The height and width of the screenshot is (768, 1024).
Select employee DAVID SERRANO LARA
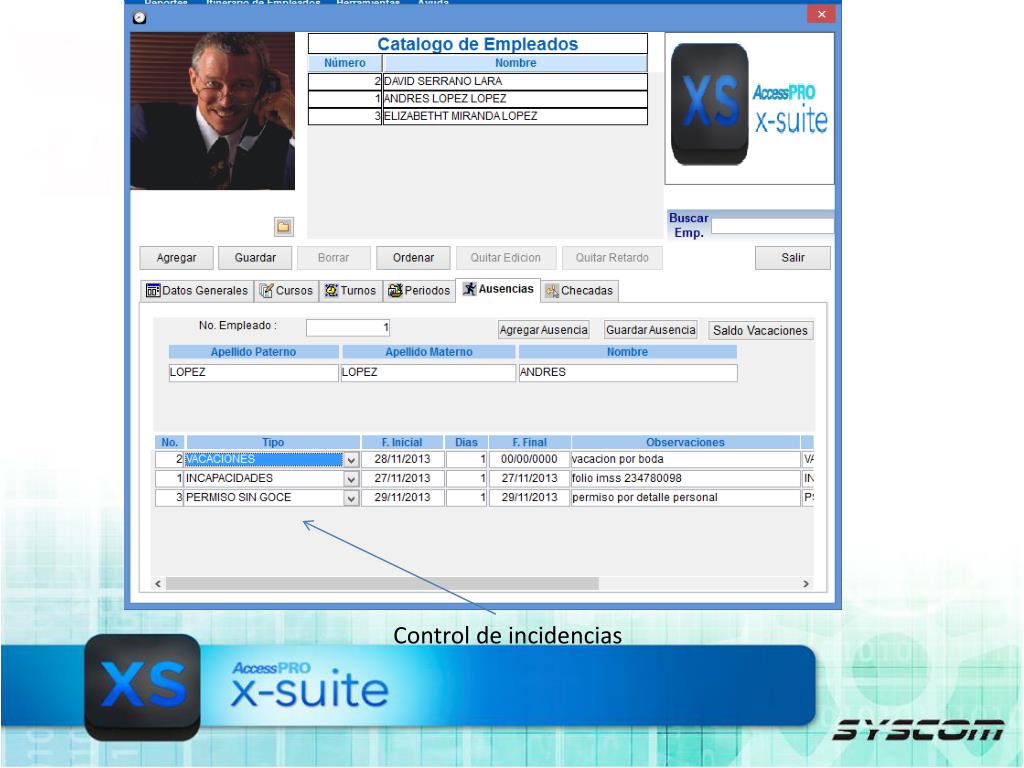477,81
